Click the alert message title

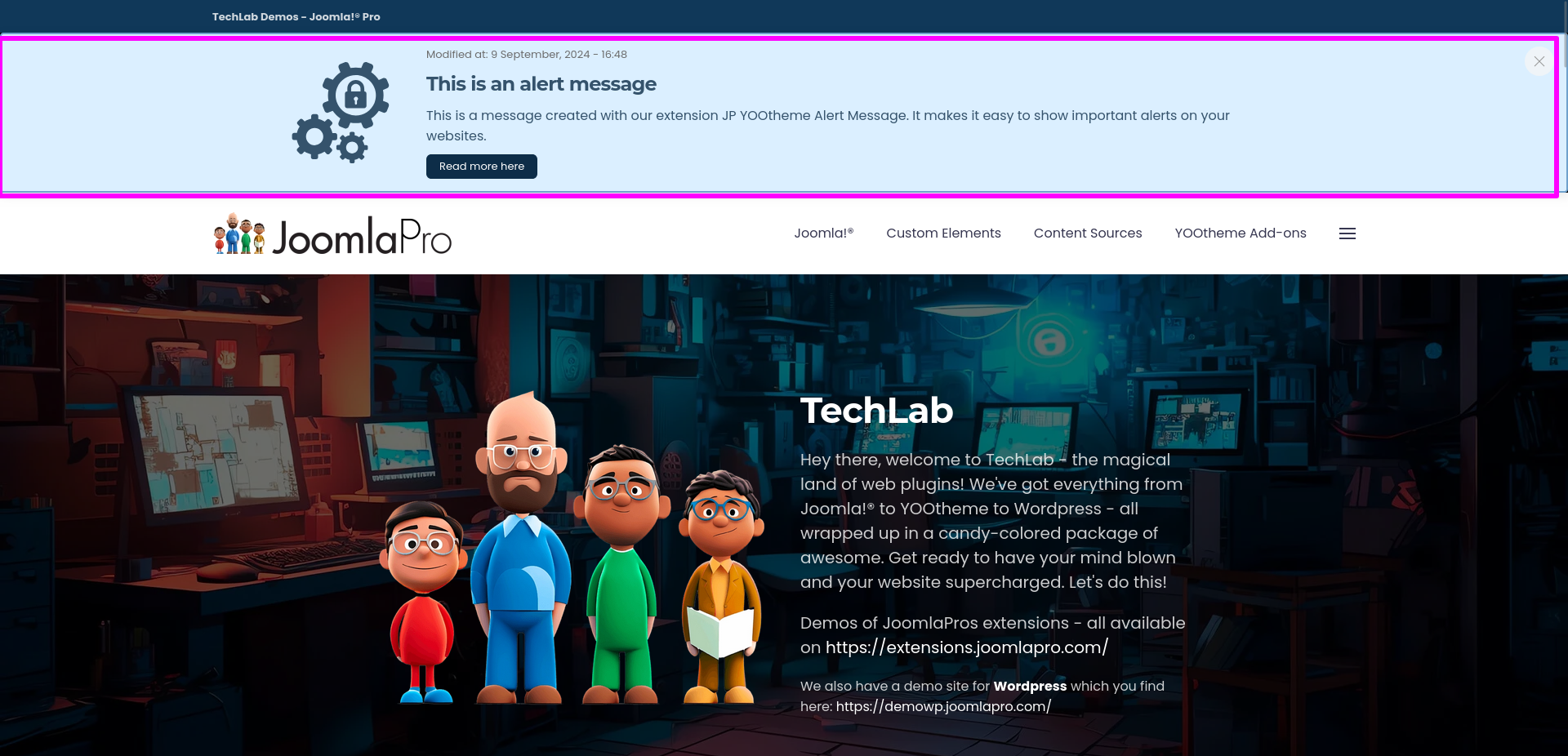coord(541,84)
